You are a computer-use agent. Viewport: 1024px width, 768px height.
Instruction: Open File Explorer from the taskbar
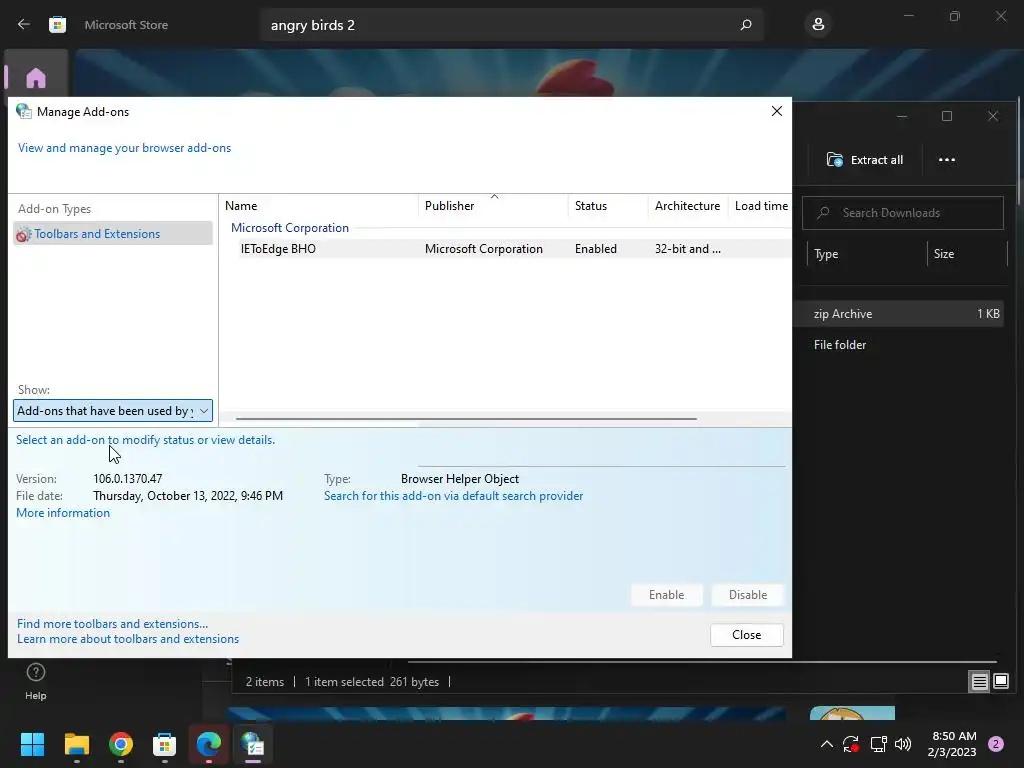click(76, 744)
